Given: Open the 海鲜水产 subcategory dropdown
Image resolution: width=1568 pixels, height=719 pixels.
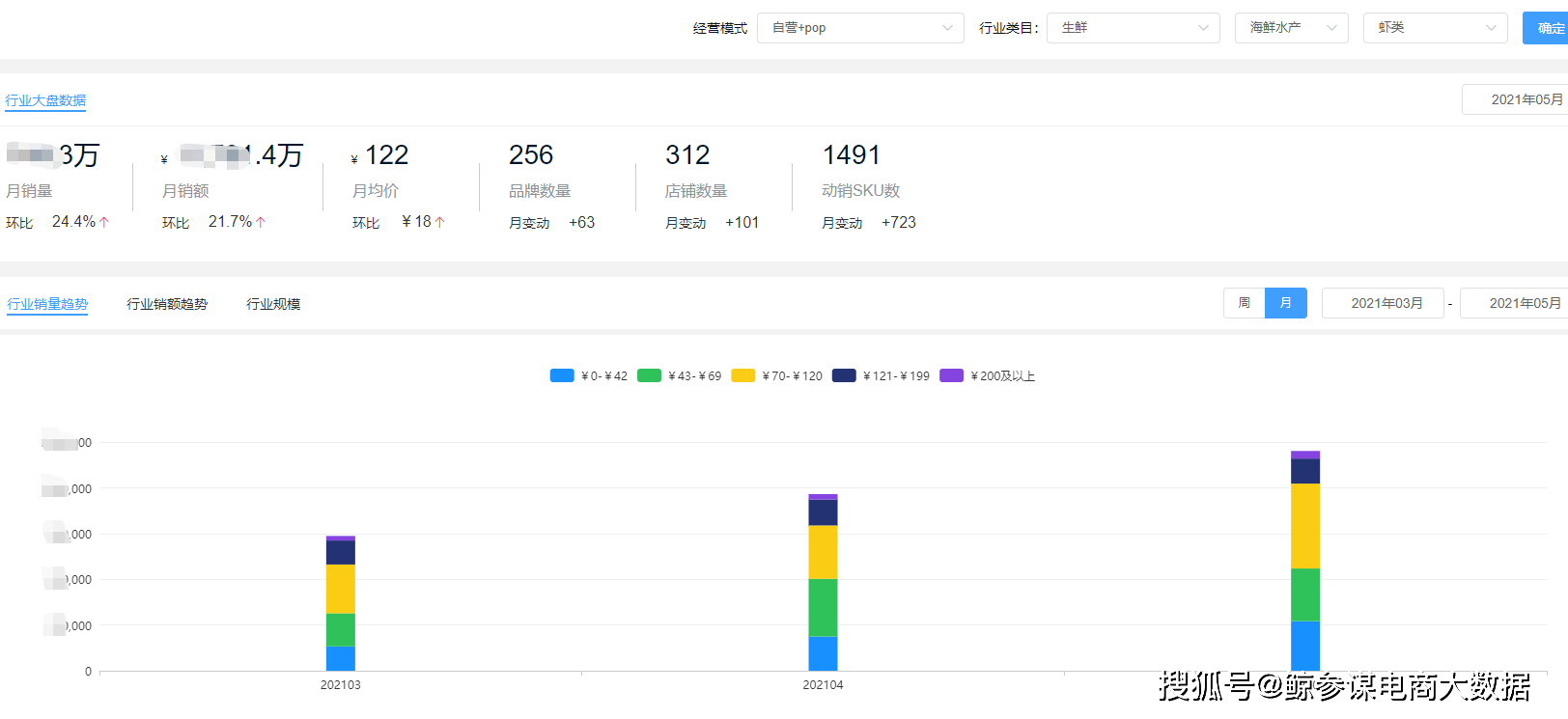Looking at the screenshot, I should click(1291, 28).
